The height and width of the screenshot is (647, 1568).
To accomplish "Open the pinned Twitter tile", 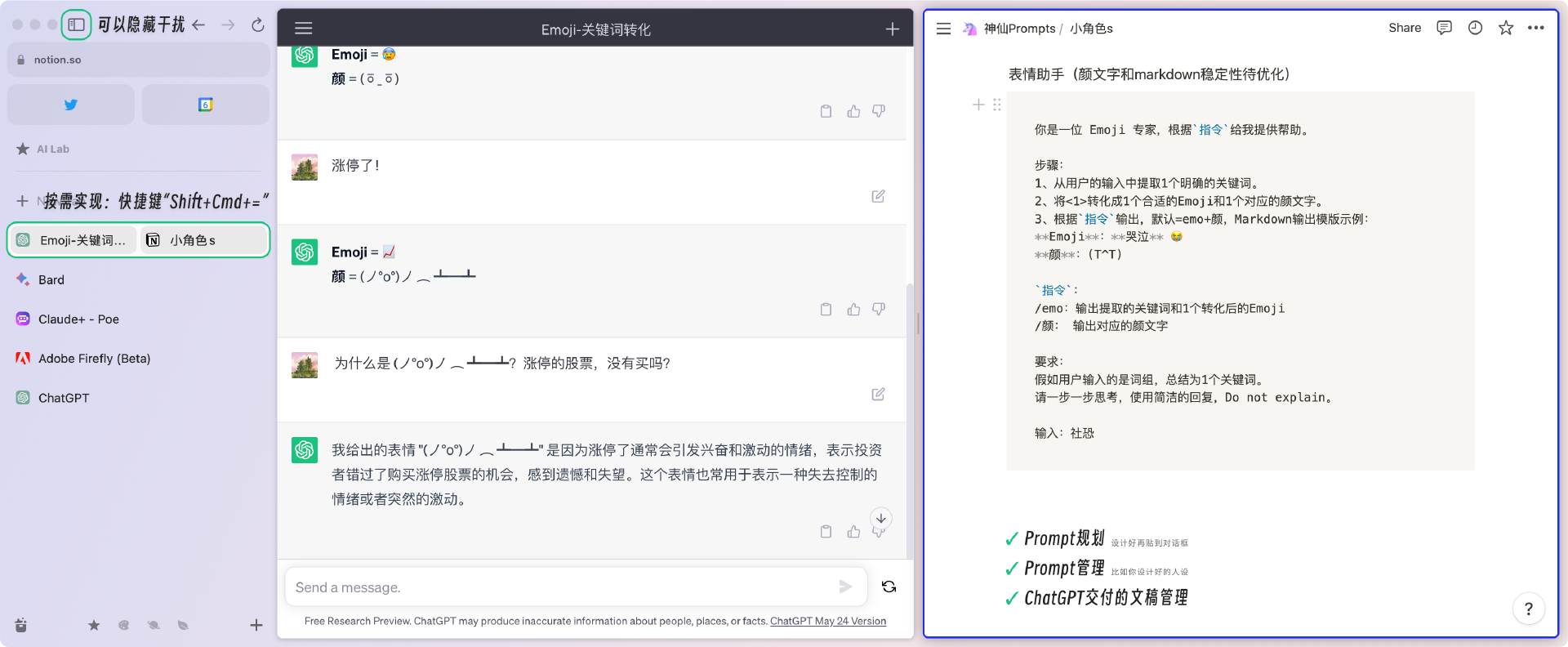I will 71,105.
